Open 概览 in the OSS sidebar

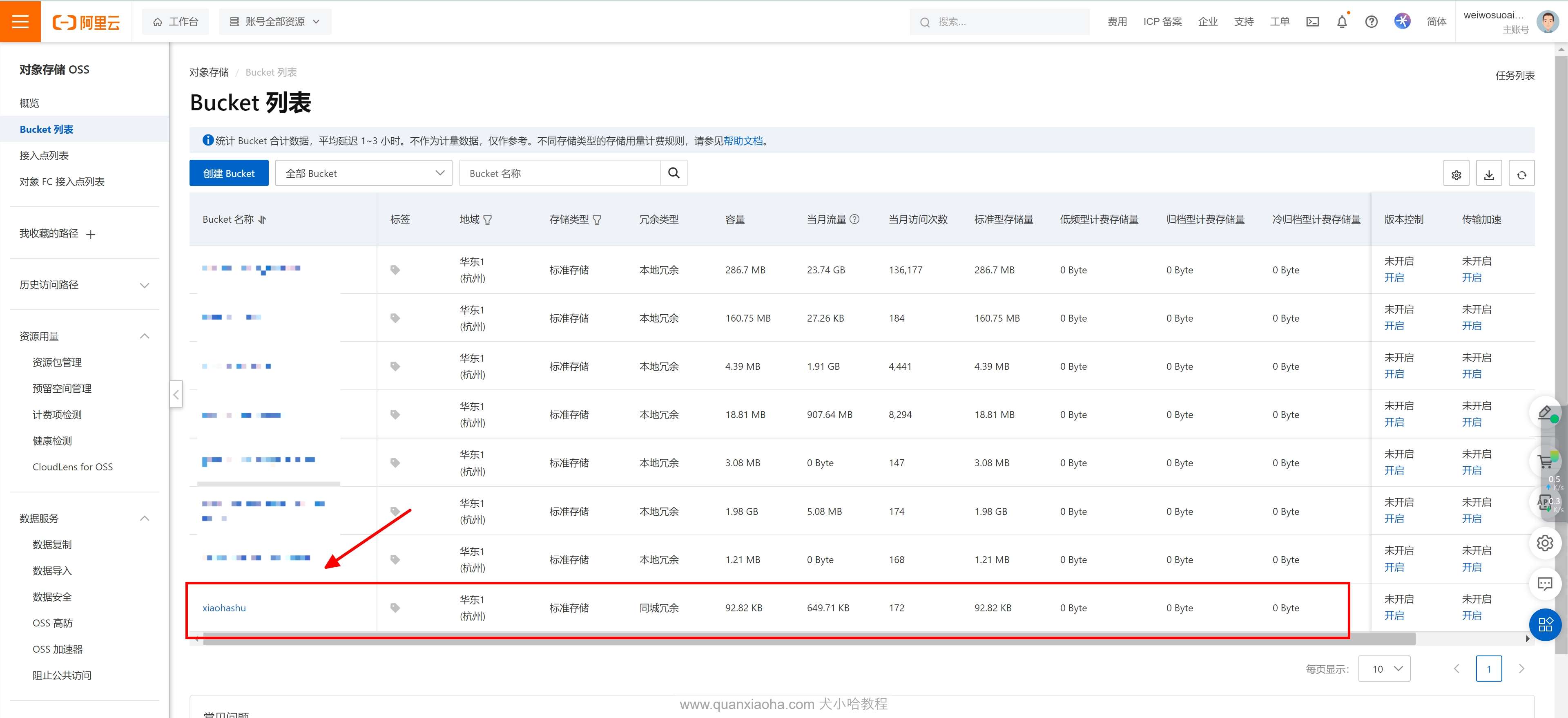pos(29,103)
